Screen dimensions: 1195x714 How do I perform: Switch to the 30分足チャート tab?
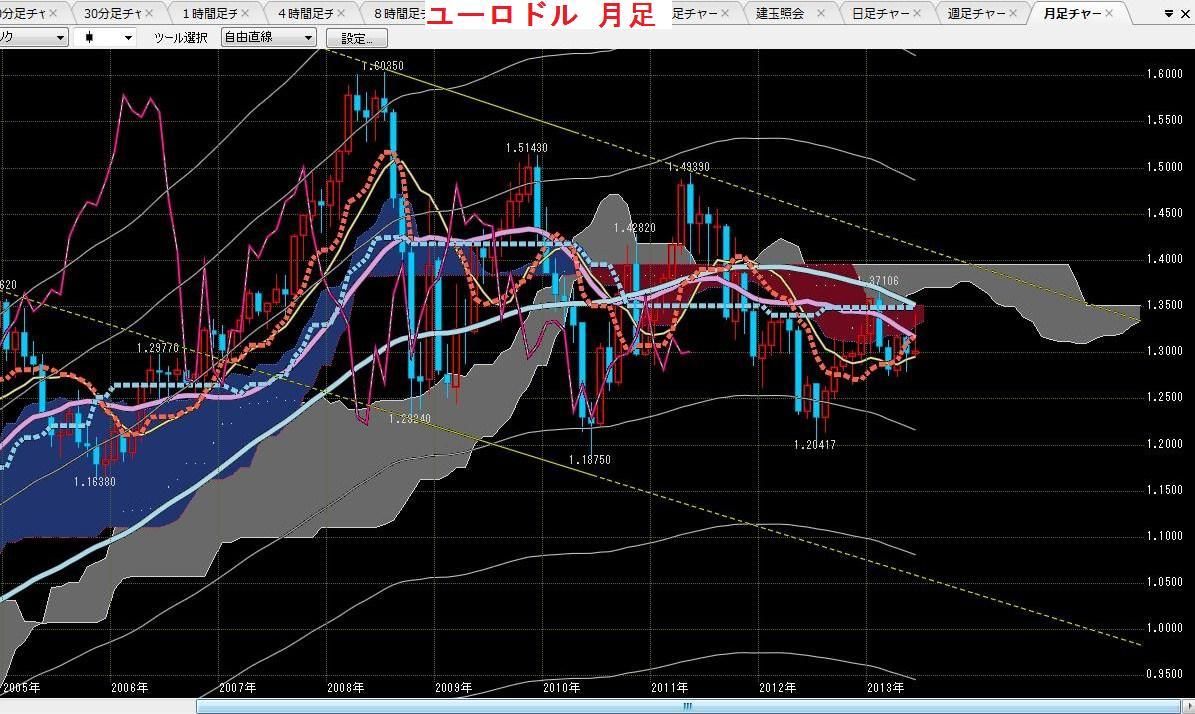(113, 13)
